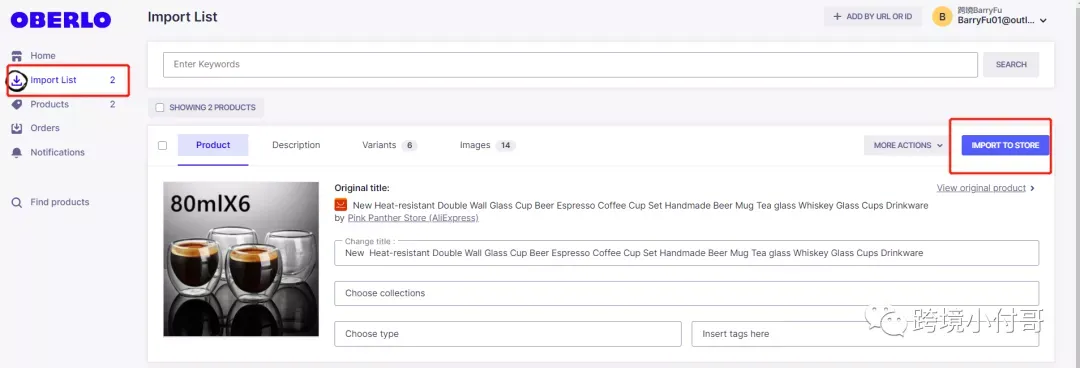Toggle the Showing 2 Products checkbox
Viewport: 1080px width, 368px height.
[x=160, y=108]
